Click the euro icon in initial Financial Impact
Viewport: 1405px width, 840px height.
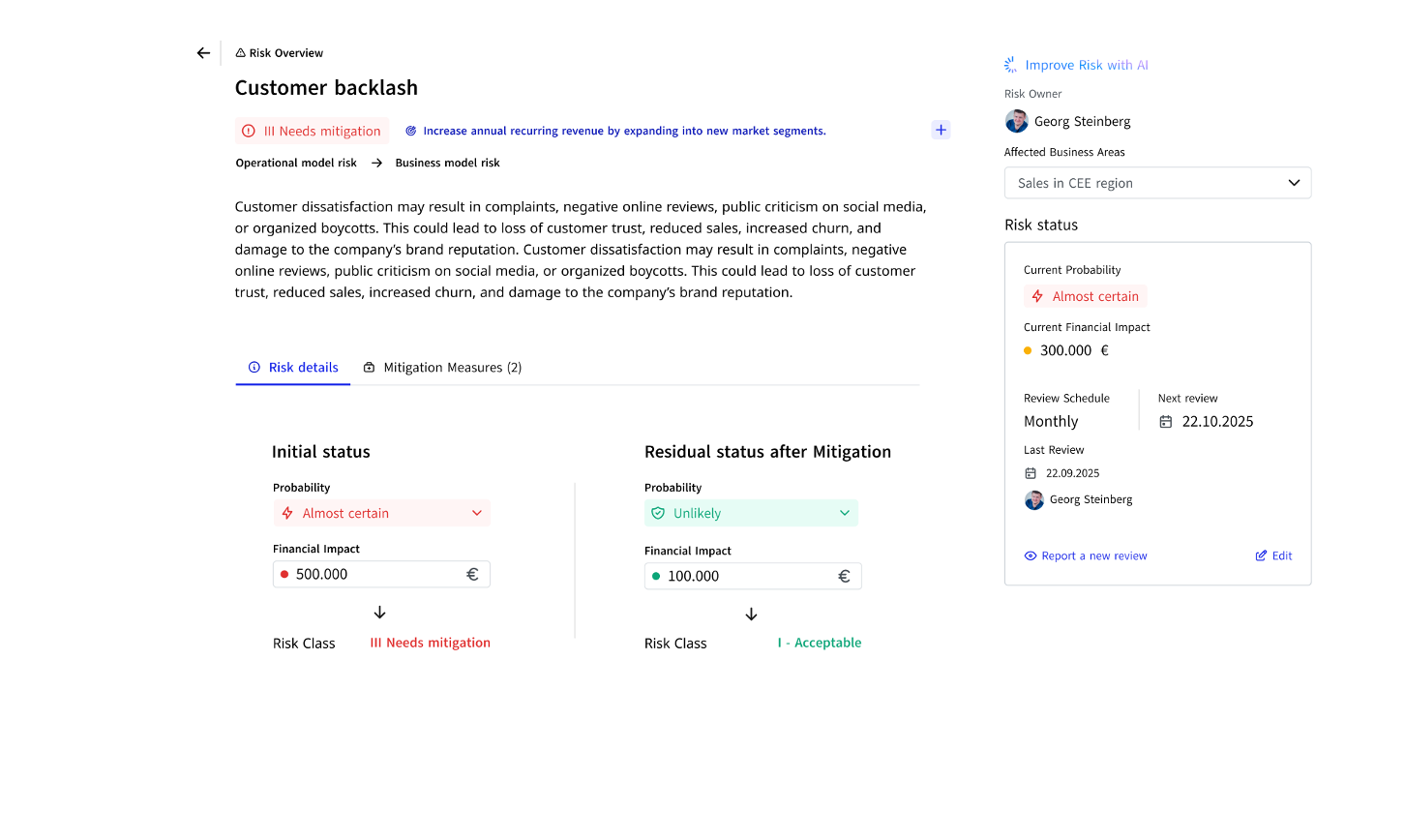[x=472, y=574]
